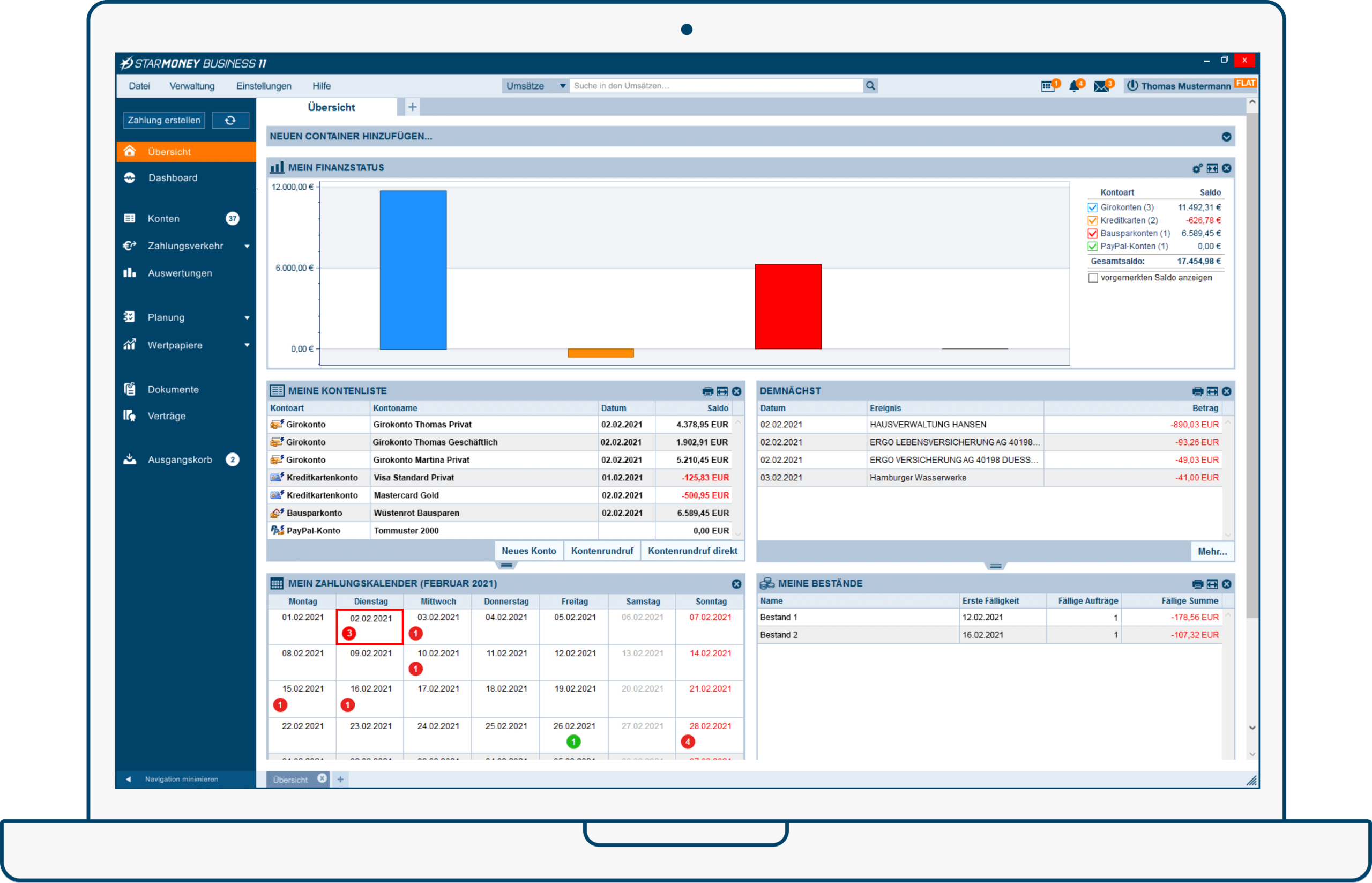Screen dimensions: 1372x883
Task: Click the red Bausparkonten bar in chart
Action: (x=788, y=307)
